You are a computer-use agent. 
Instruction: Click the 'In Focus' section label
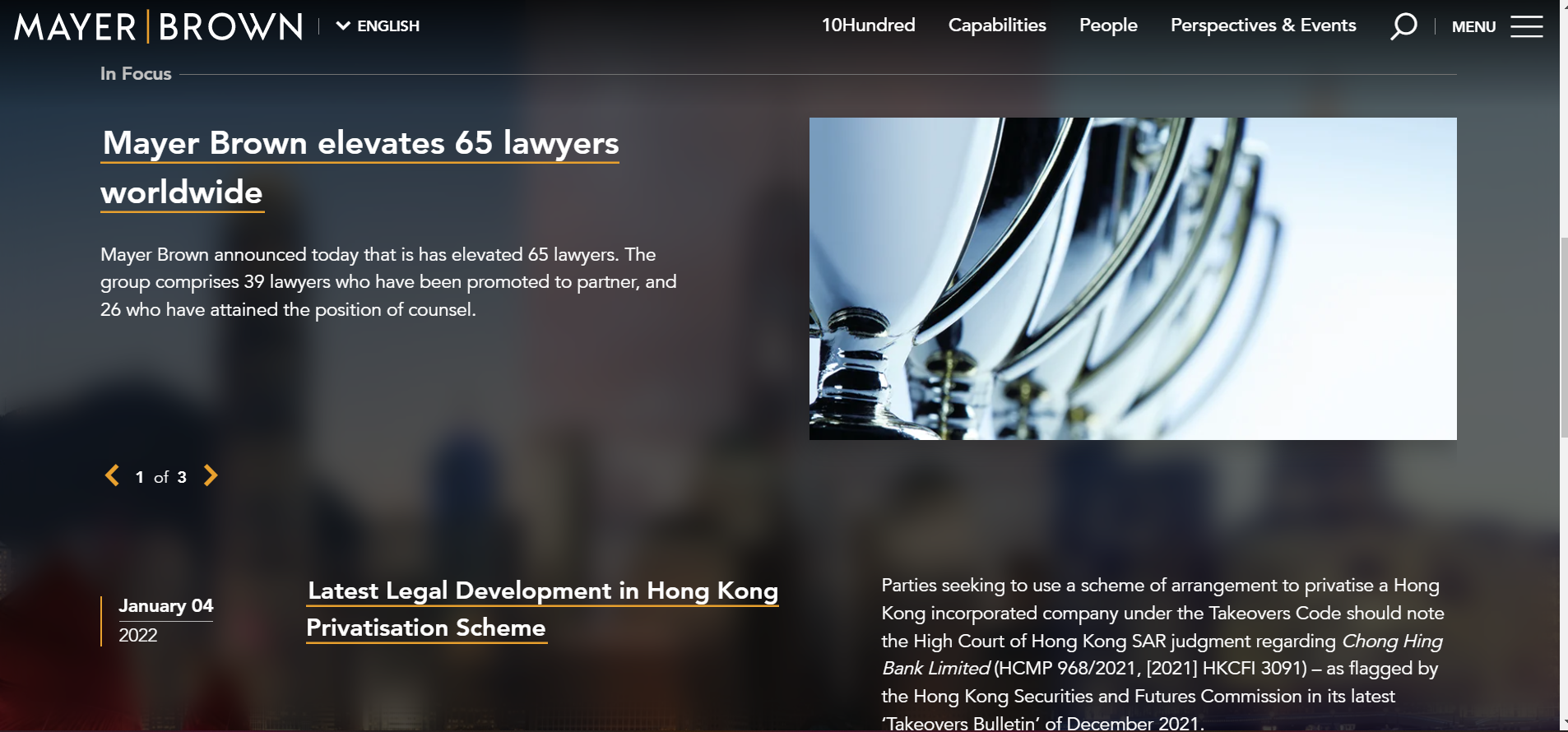point(136,74)
